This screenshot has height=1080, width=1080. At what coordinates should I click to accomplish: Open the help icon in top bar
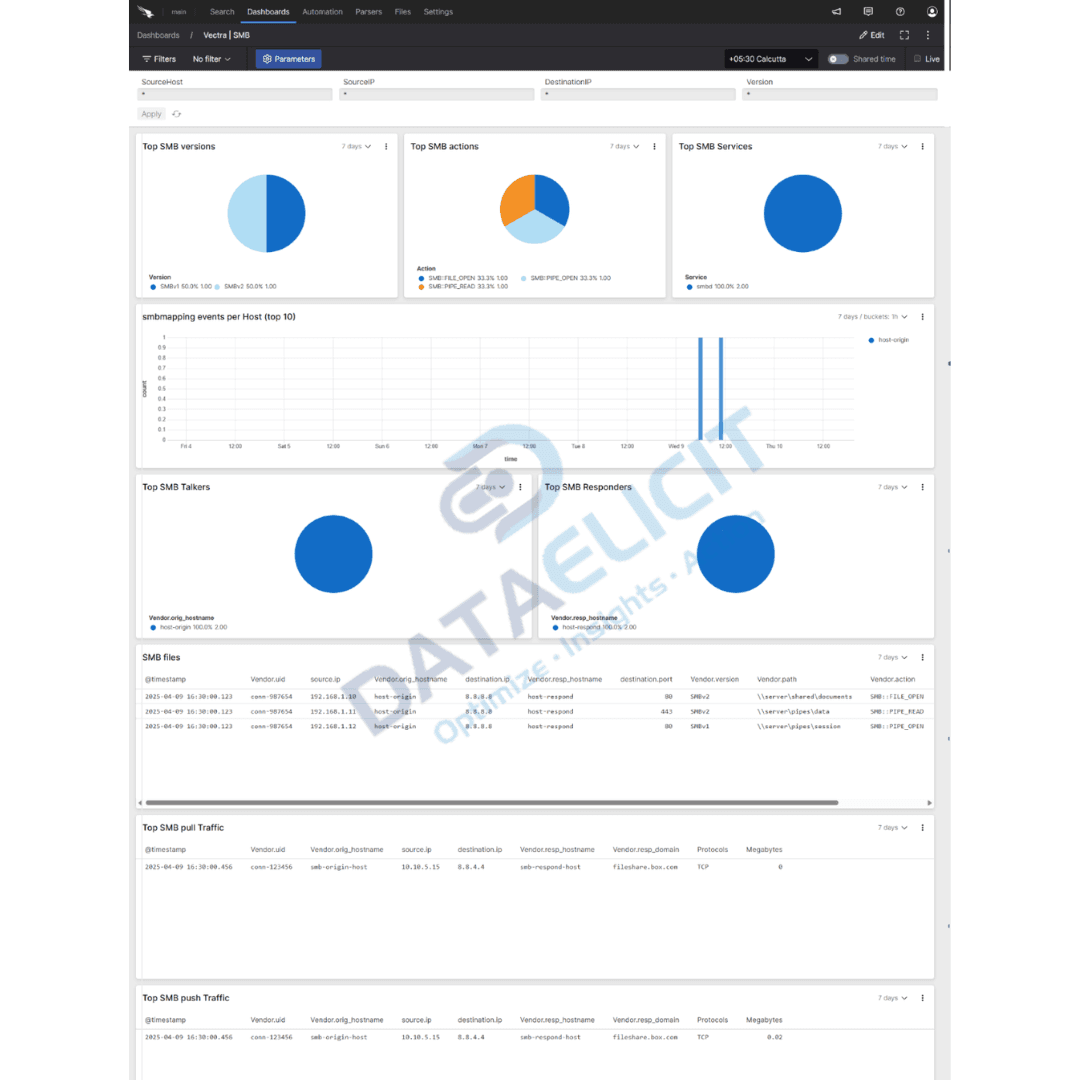900,11
